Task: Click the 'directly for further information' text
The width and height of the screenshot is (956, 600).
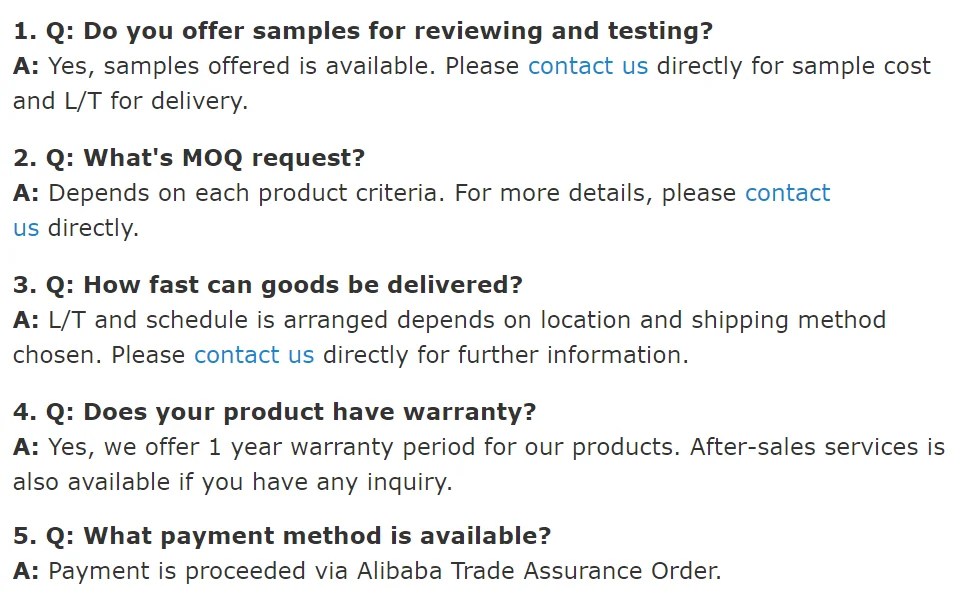Action: coord(505,355)
